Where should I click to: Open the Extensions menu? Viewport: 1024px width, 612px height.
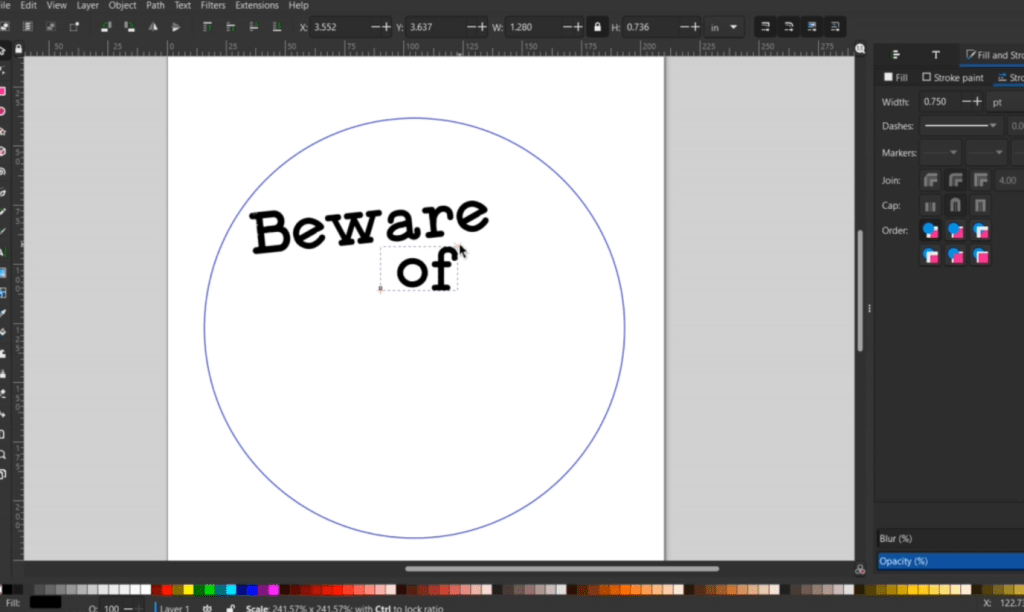(256, 5)
